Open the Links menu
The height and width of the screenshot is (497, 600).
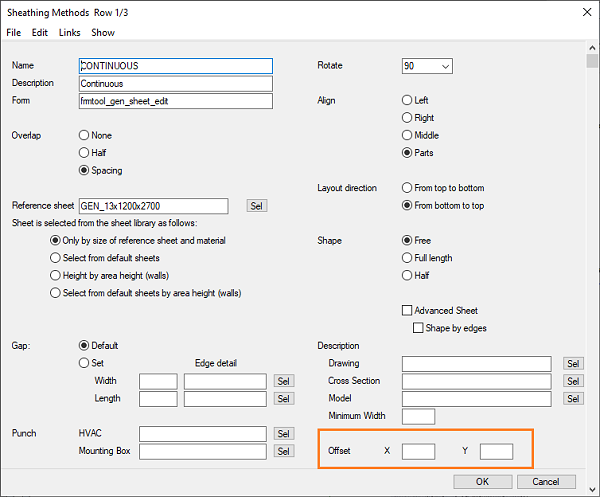click(x=70, y=32)
